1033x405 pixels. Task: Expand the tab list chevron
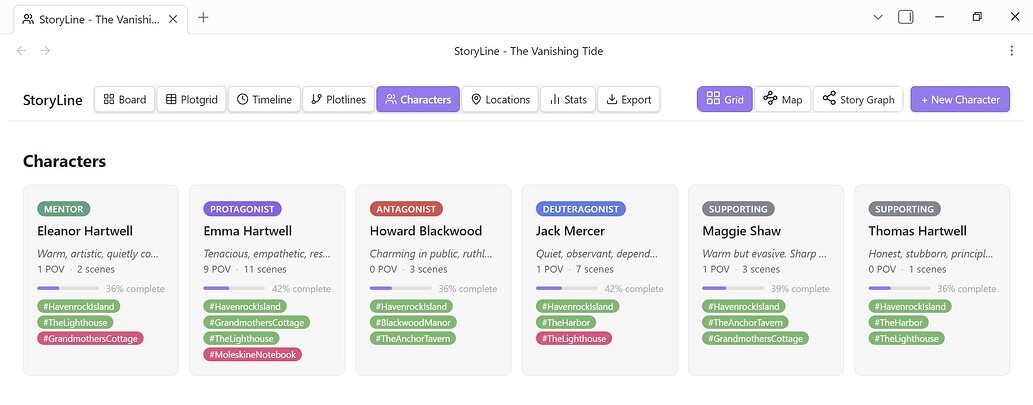coord(878,17)
